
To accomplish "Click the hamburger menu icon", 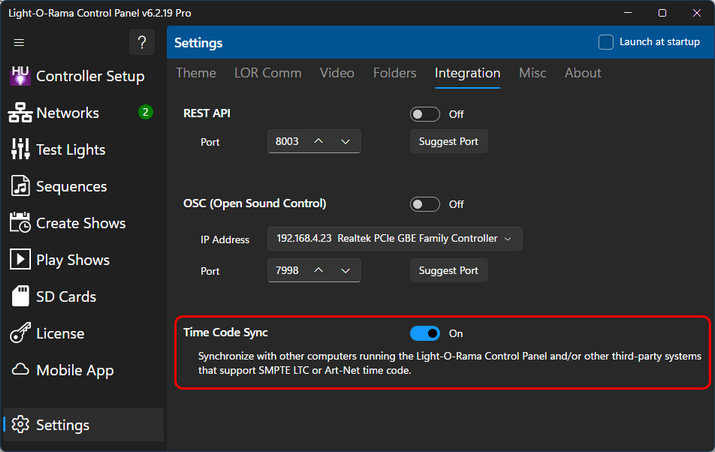I will (x=19, y=43).
